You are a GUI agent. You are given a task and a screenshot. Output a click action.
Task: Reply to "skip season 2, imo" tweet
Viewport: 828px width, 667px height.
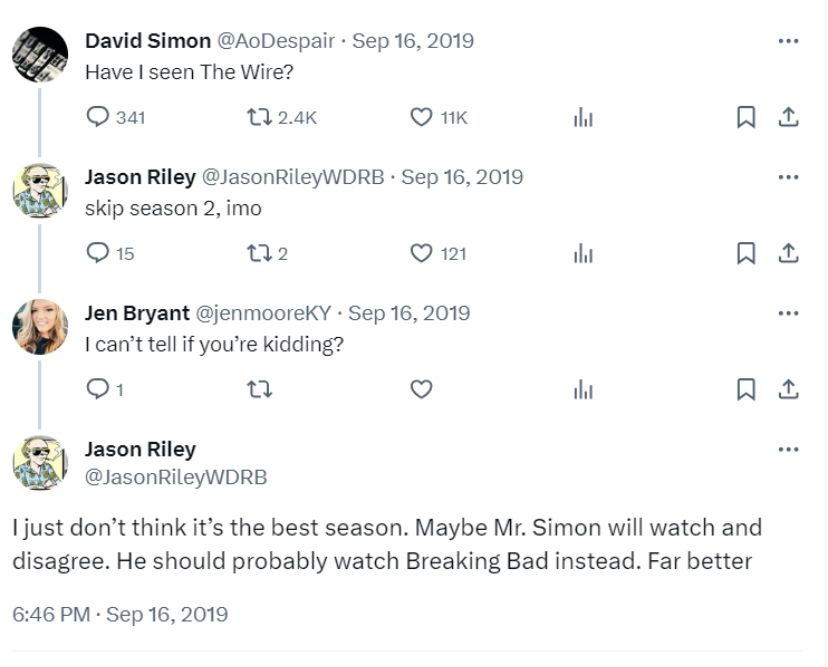(98, 254)
